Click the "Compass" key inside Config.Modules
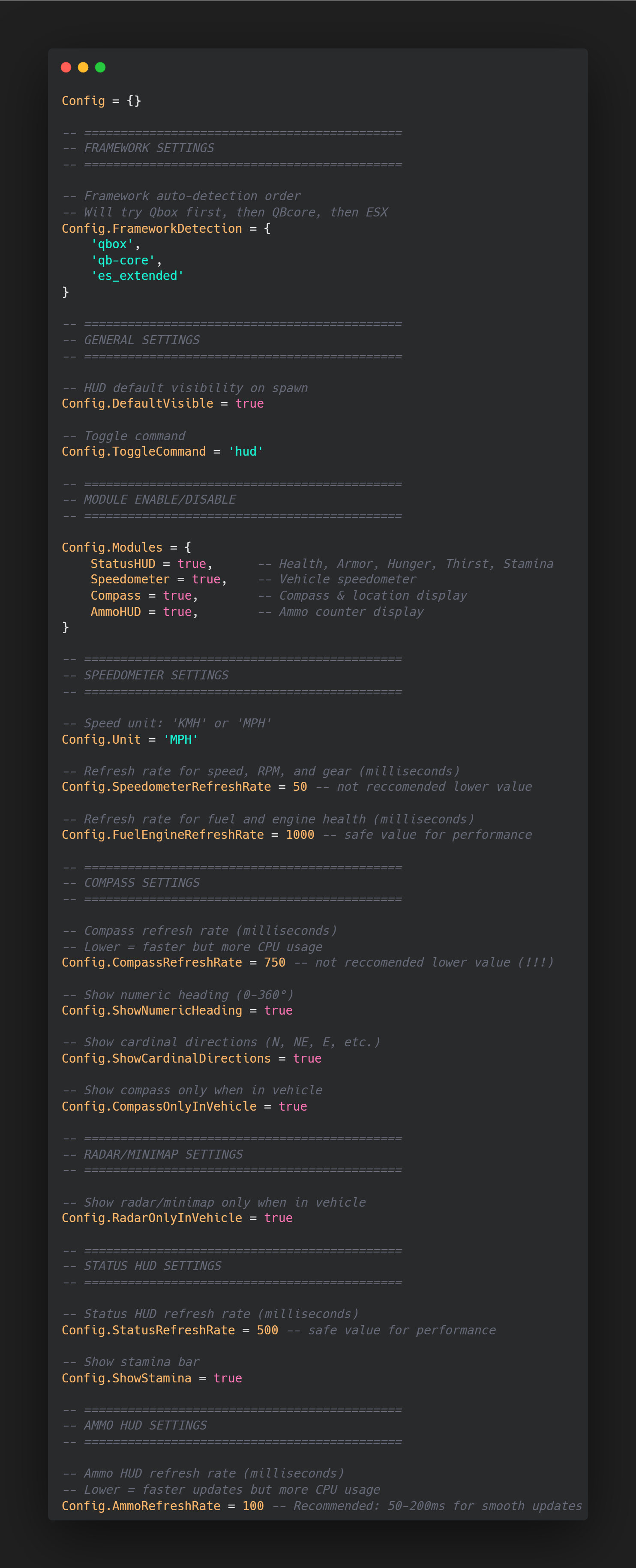The width and height of the screenshot is (636, 1568). point(116,595)
